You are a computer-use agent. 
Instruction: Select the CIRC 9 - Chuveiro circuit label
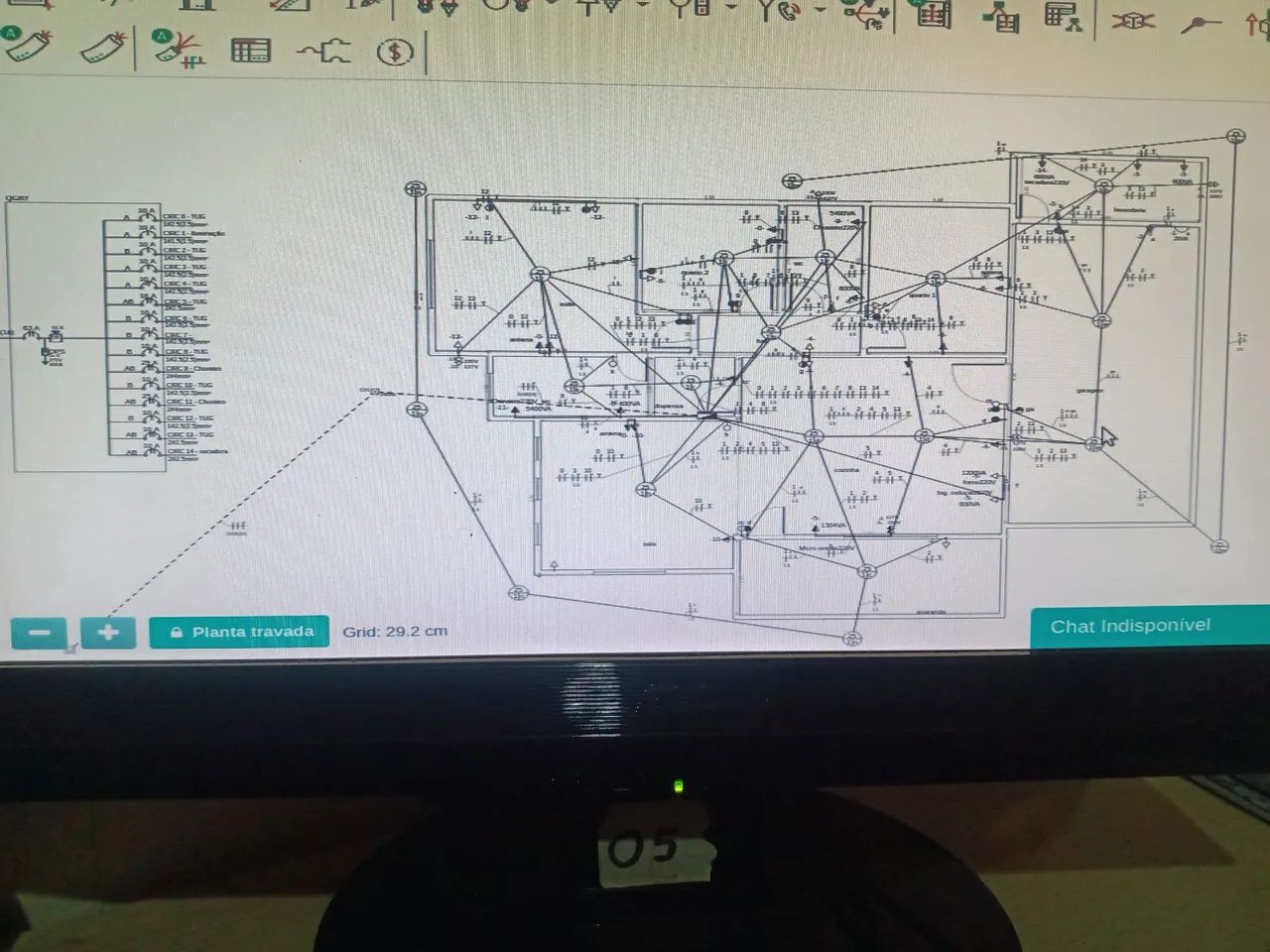point(193,368)
